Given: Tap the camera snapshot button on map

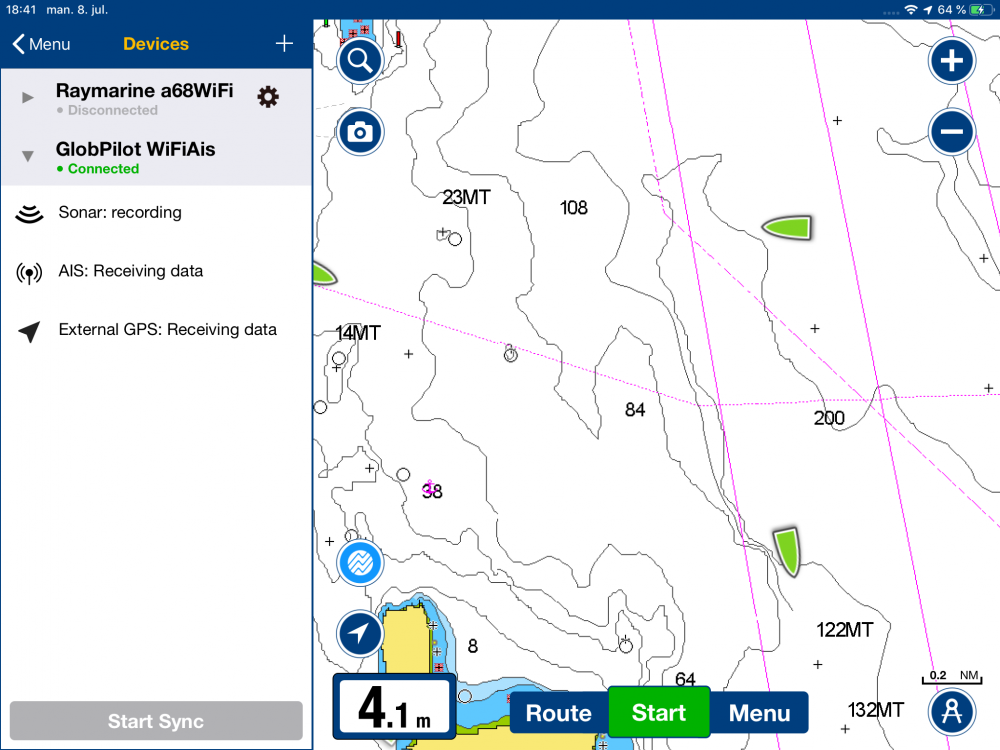Looking at the screenshot, I should tap(360, 132).
